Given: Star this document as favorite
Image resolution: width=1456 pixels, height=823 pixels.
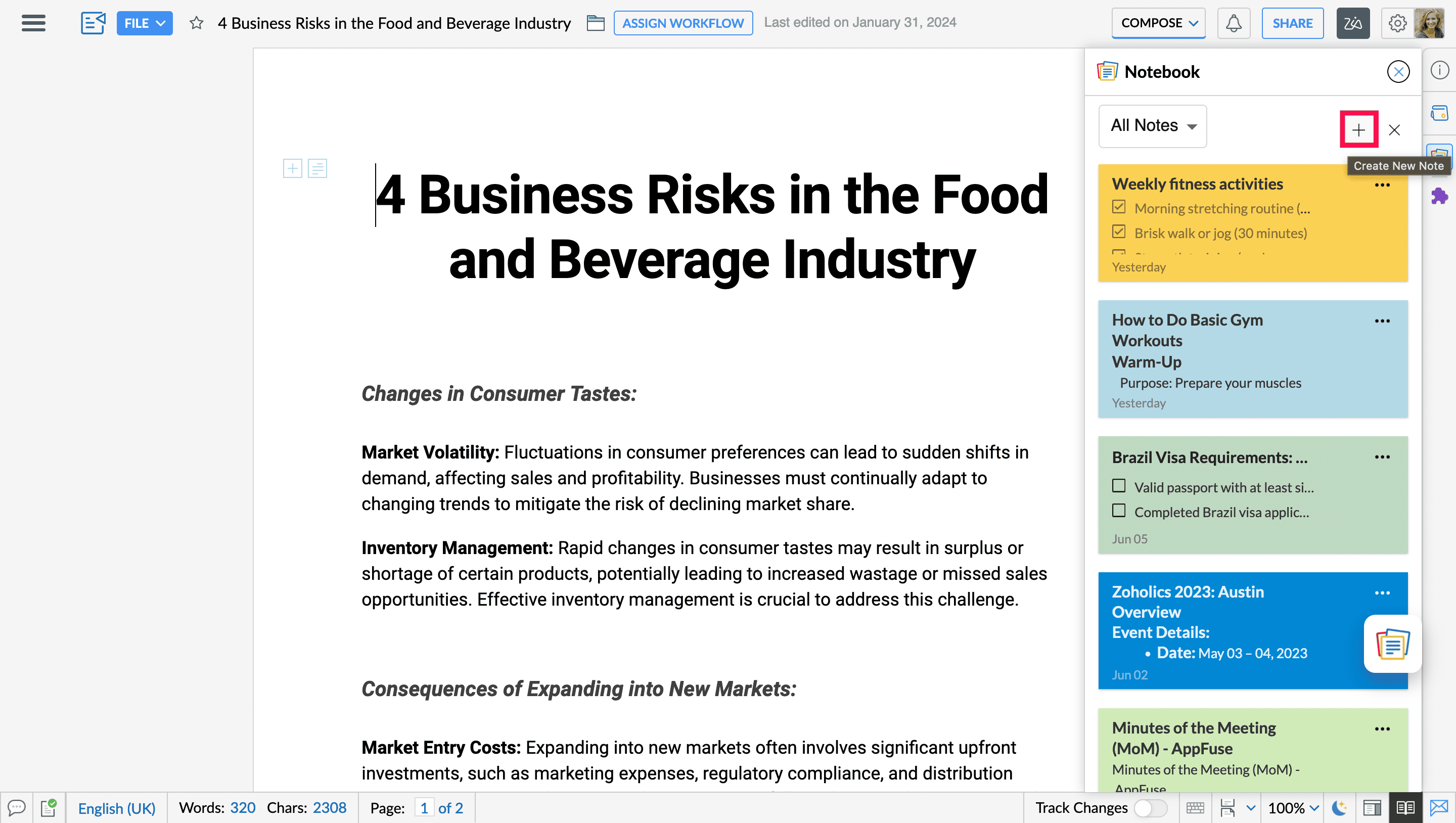Looking at the screenshot, I should (x=196, y=23).
